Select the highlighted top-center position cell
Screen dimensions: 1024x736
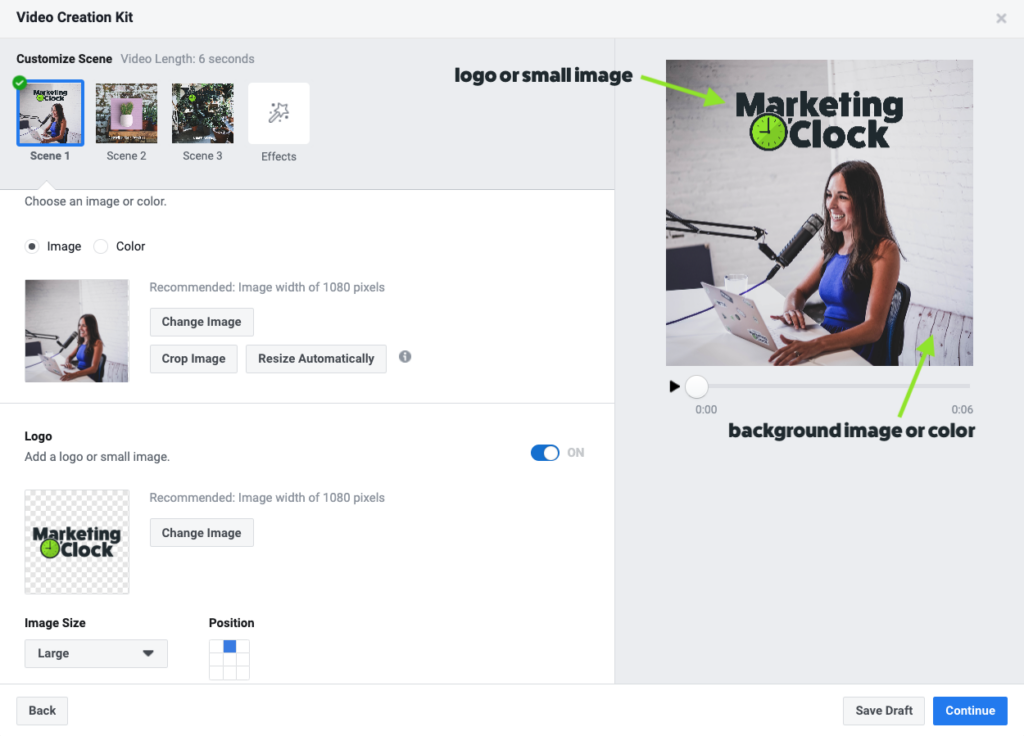[229, 647]
